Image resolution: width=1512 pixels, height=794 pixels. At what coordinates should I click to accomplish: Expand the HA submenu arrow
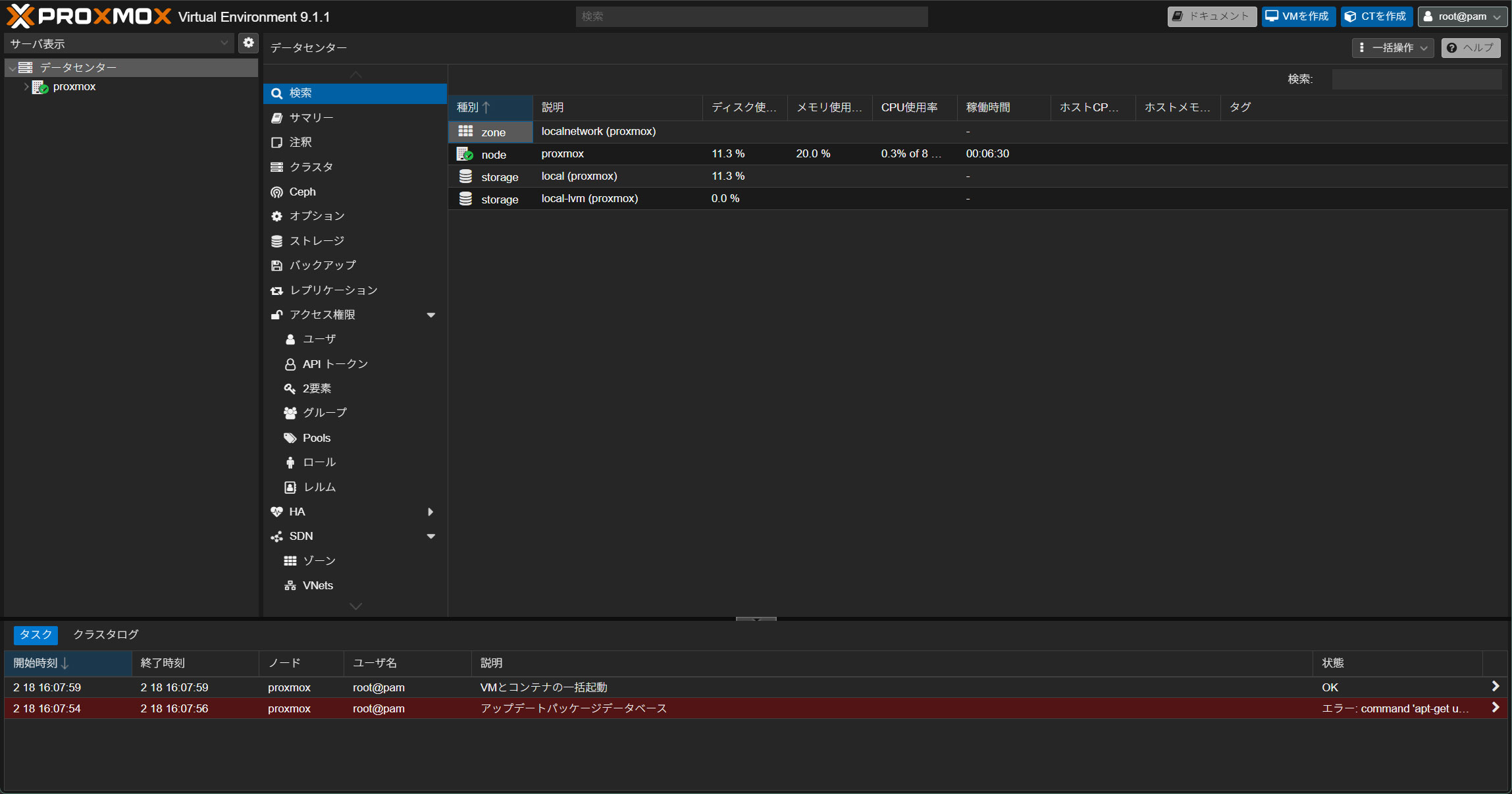click(430, 512)
